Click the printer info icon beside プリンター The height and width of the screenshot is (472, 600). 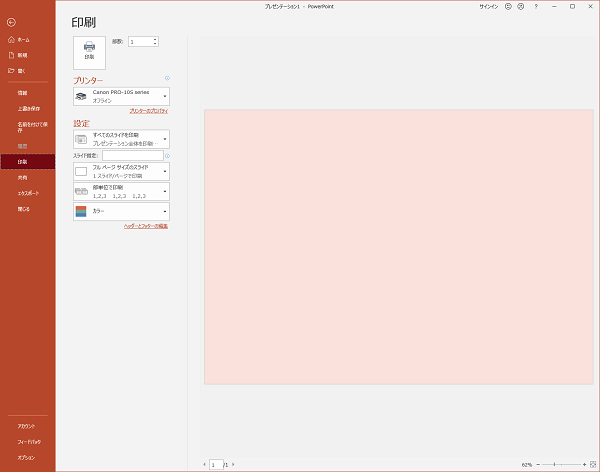(x=167, y=78)
